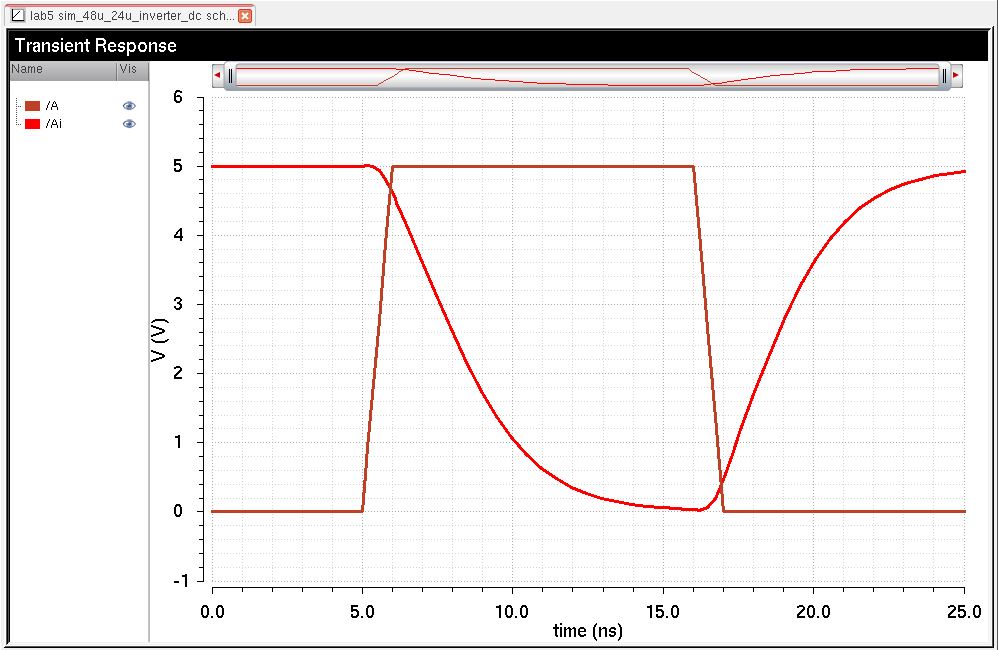The height and width of the screenshot is (650, 998).
Task: Click the Vis column header
Action: point(128,70)
